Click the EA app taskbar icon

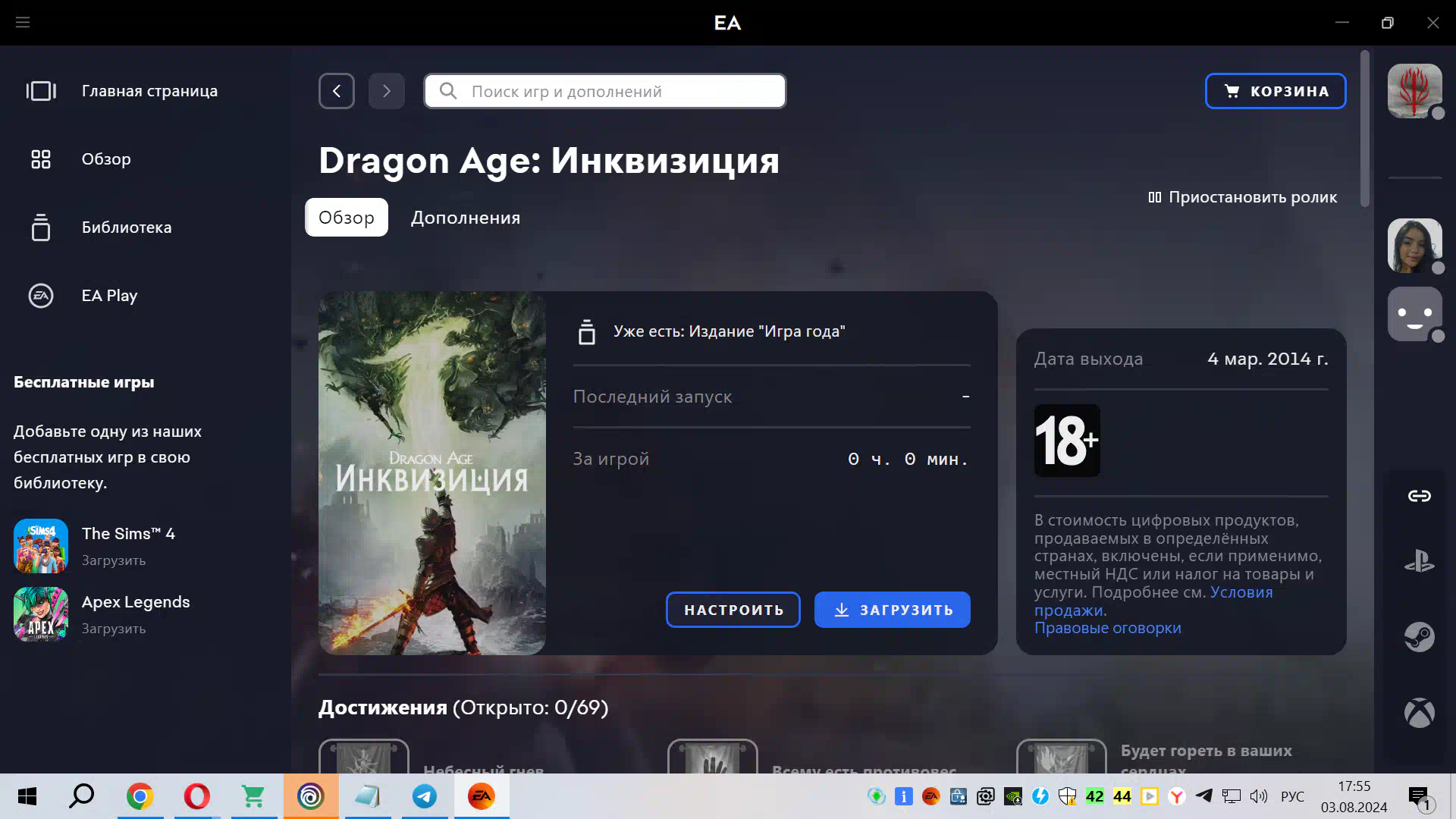tap(482, 796)
